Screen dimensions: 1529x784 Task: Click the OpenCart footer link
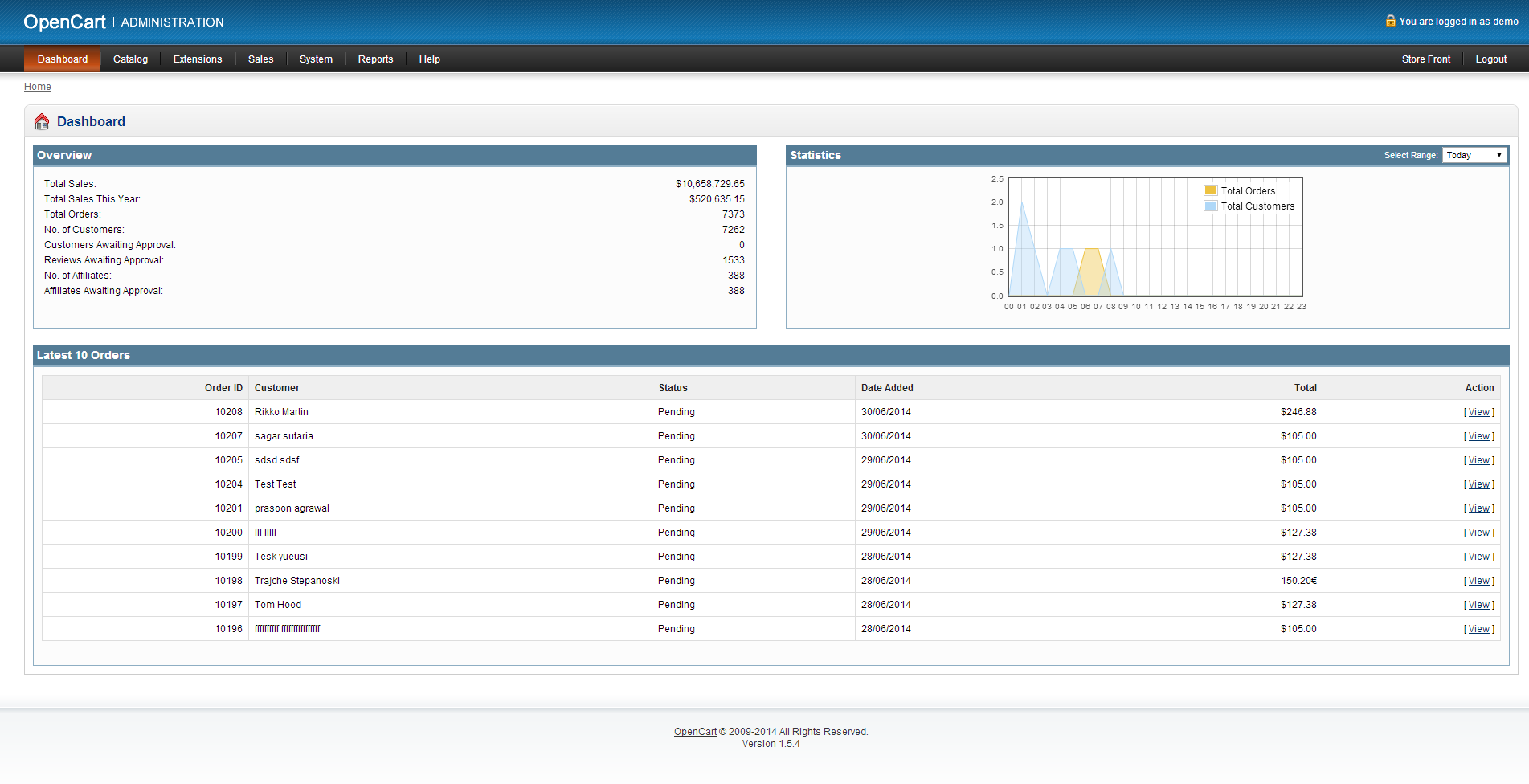695,732
